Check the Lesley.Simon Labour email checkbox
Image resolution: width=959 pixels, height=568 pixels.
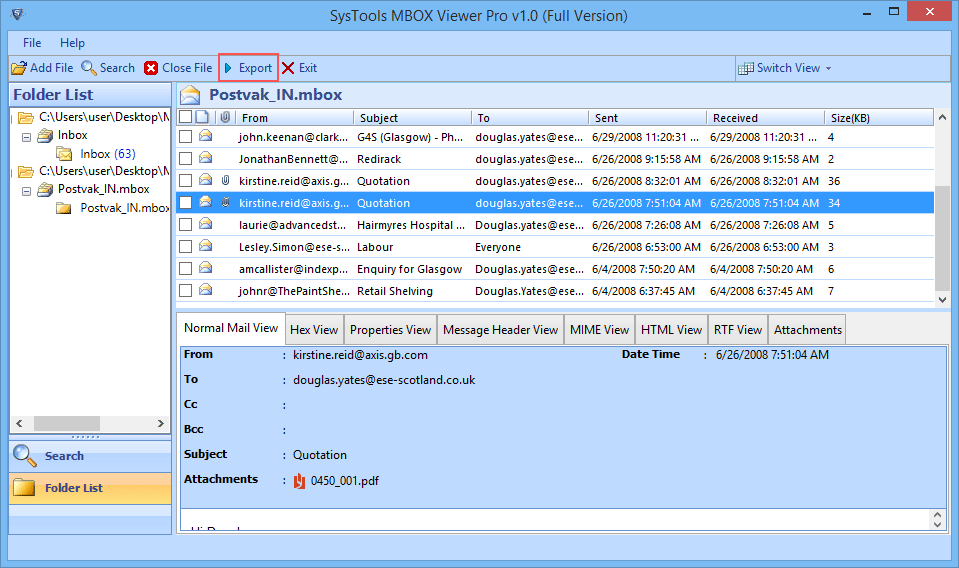click(185, 246)
